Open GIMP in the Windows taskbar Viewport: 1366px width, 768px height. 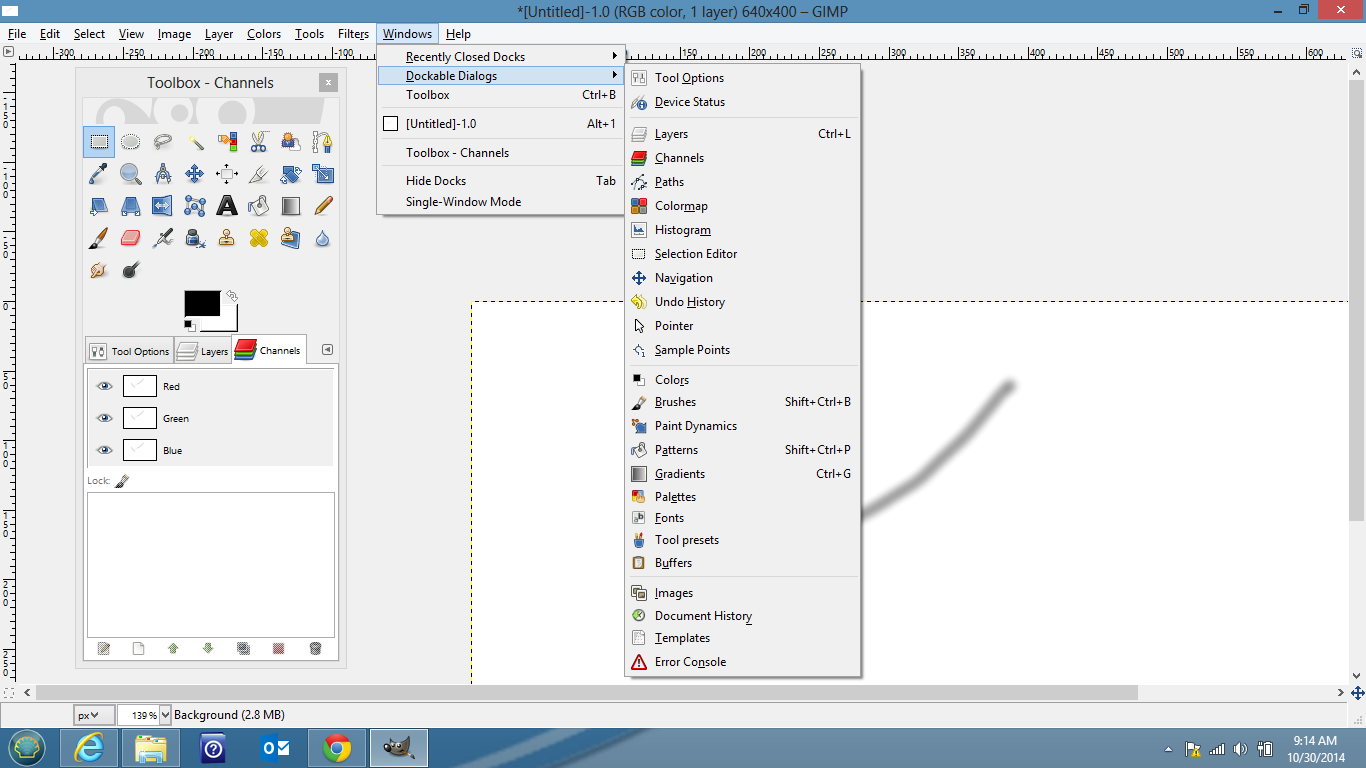[x=399, y=748]
